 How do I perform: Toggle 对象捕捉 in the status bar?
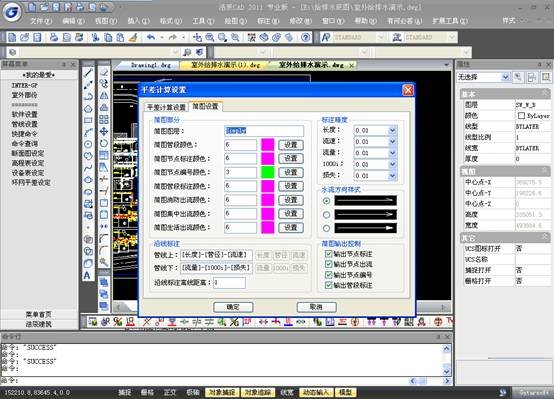(x=222, y=392)
